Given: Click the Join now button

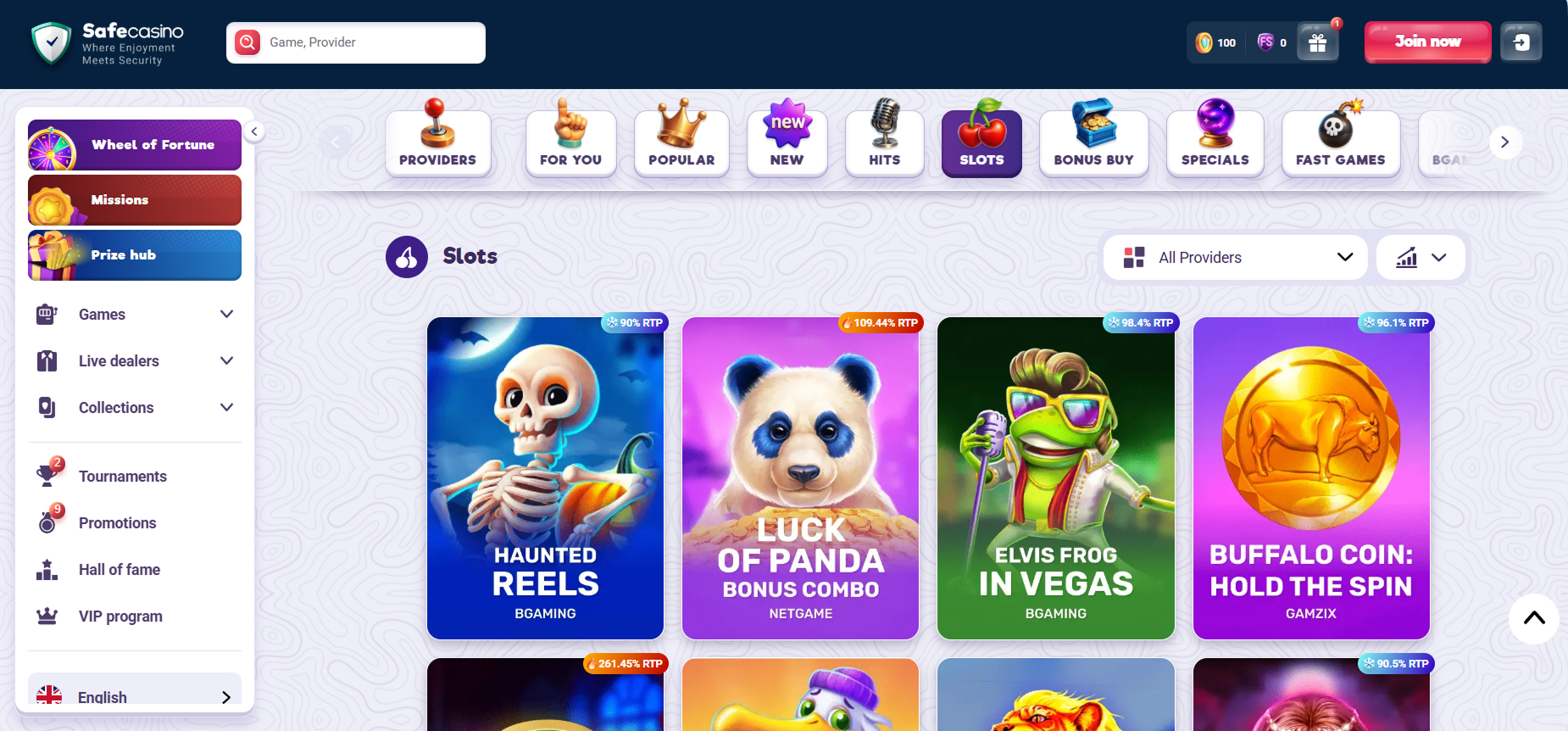Looking at the screenshot, I should pos(1427,42).
